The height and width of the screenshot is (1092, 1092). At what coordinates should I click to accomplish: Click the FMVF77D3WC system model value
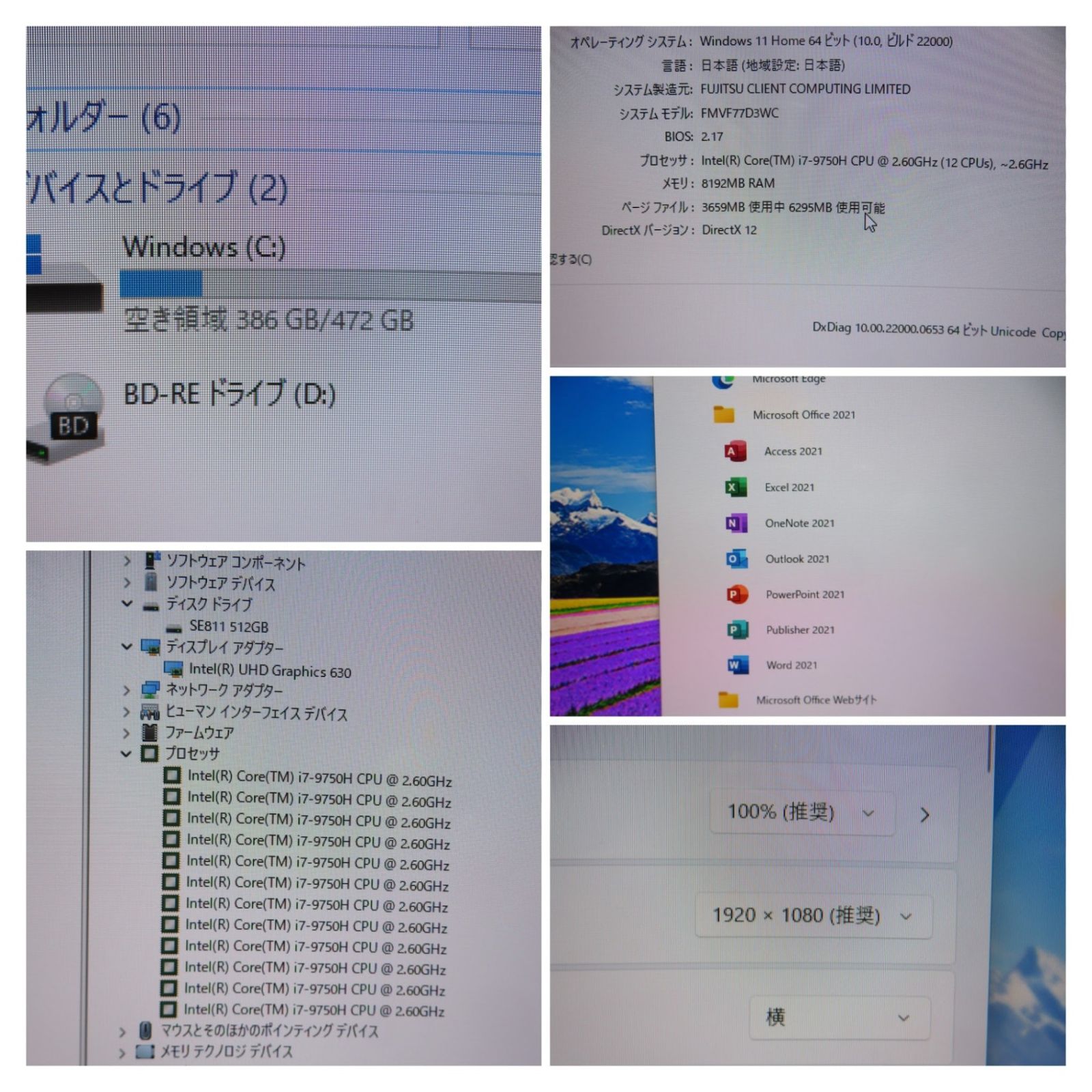[739, 113]
